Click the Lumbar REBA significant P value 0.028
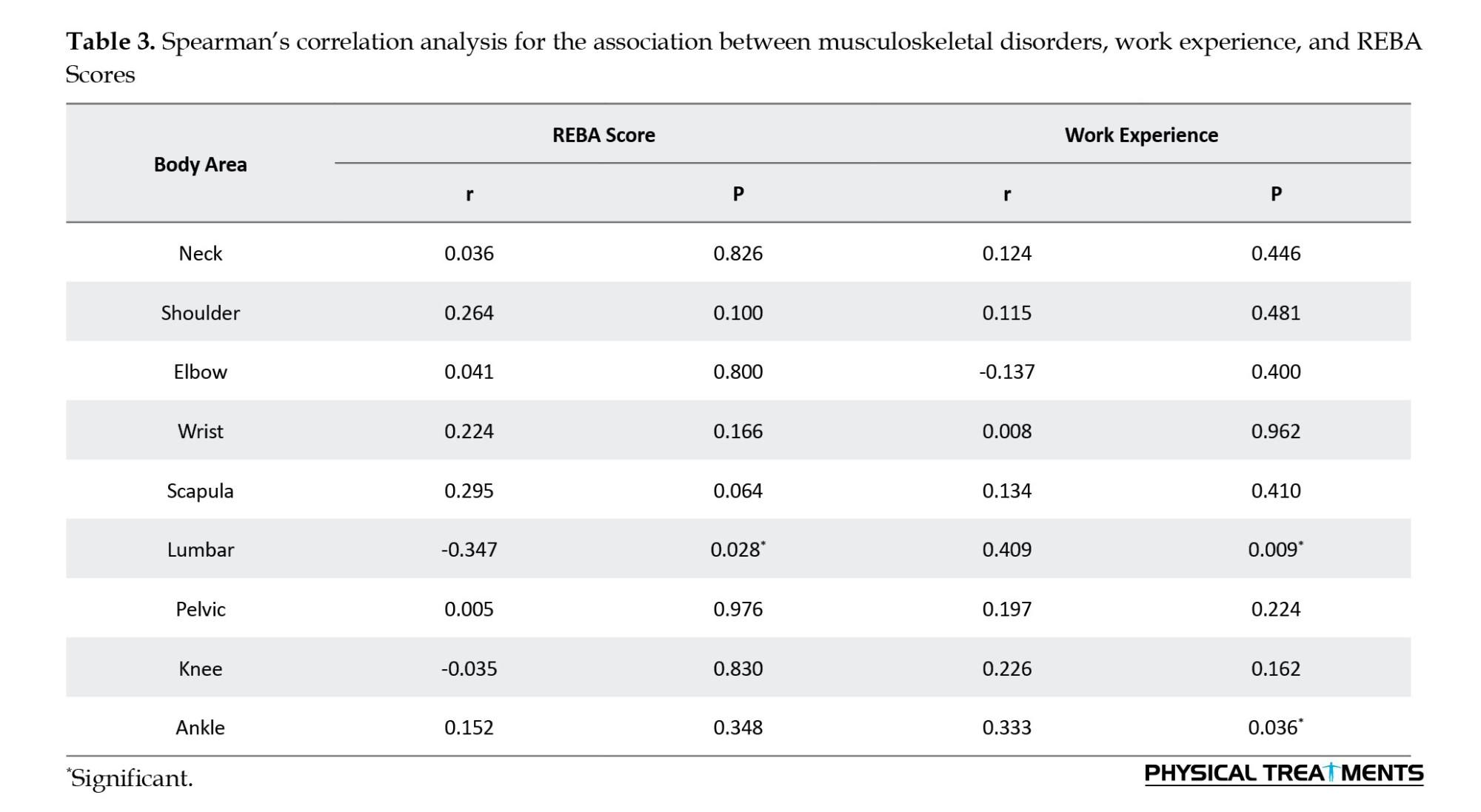 click(x=737, y=549)
